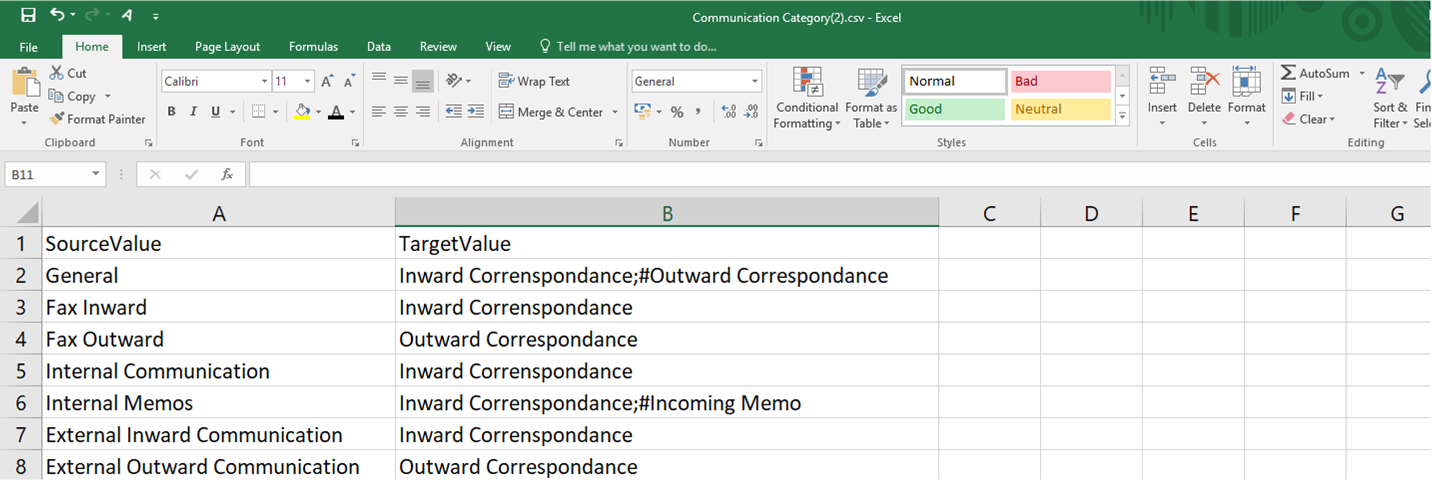Click Decrease Decimal icon

click(751, 111)
